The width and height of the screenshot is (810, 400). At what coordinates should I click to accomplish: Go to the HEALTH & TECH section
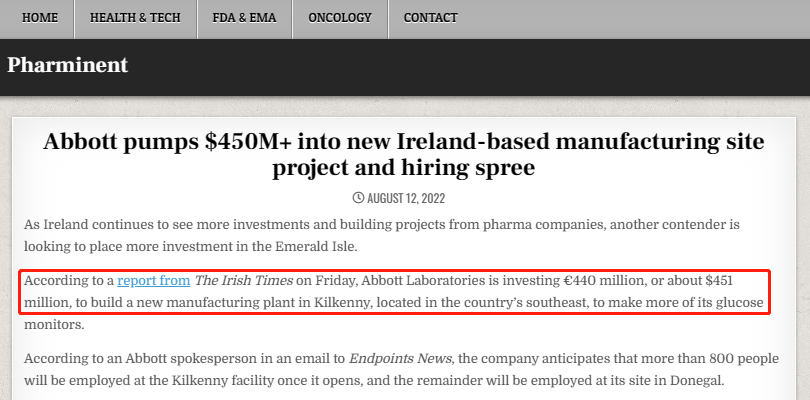pyautogui.click(x=135, y=18)
